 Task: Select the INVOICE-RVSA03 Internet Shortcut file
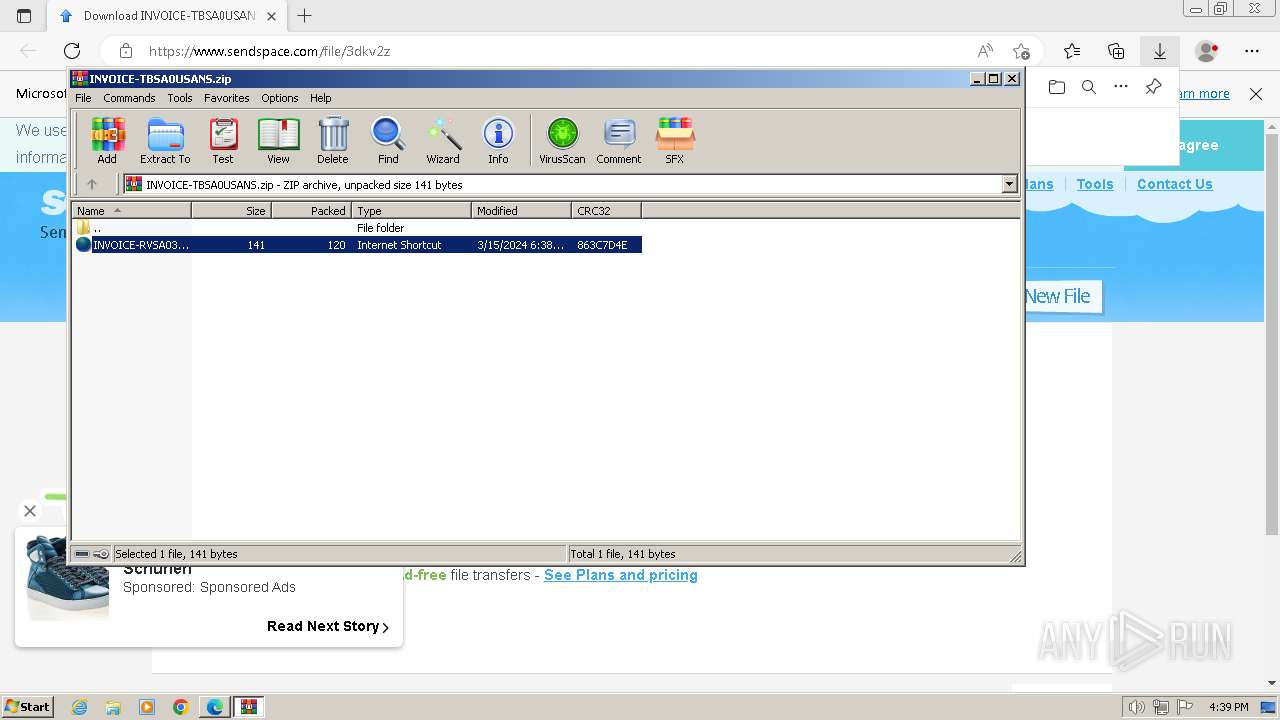[x=358, y=245]
